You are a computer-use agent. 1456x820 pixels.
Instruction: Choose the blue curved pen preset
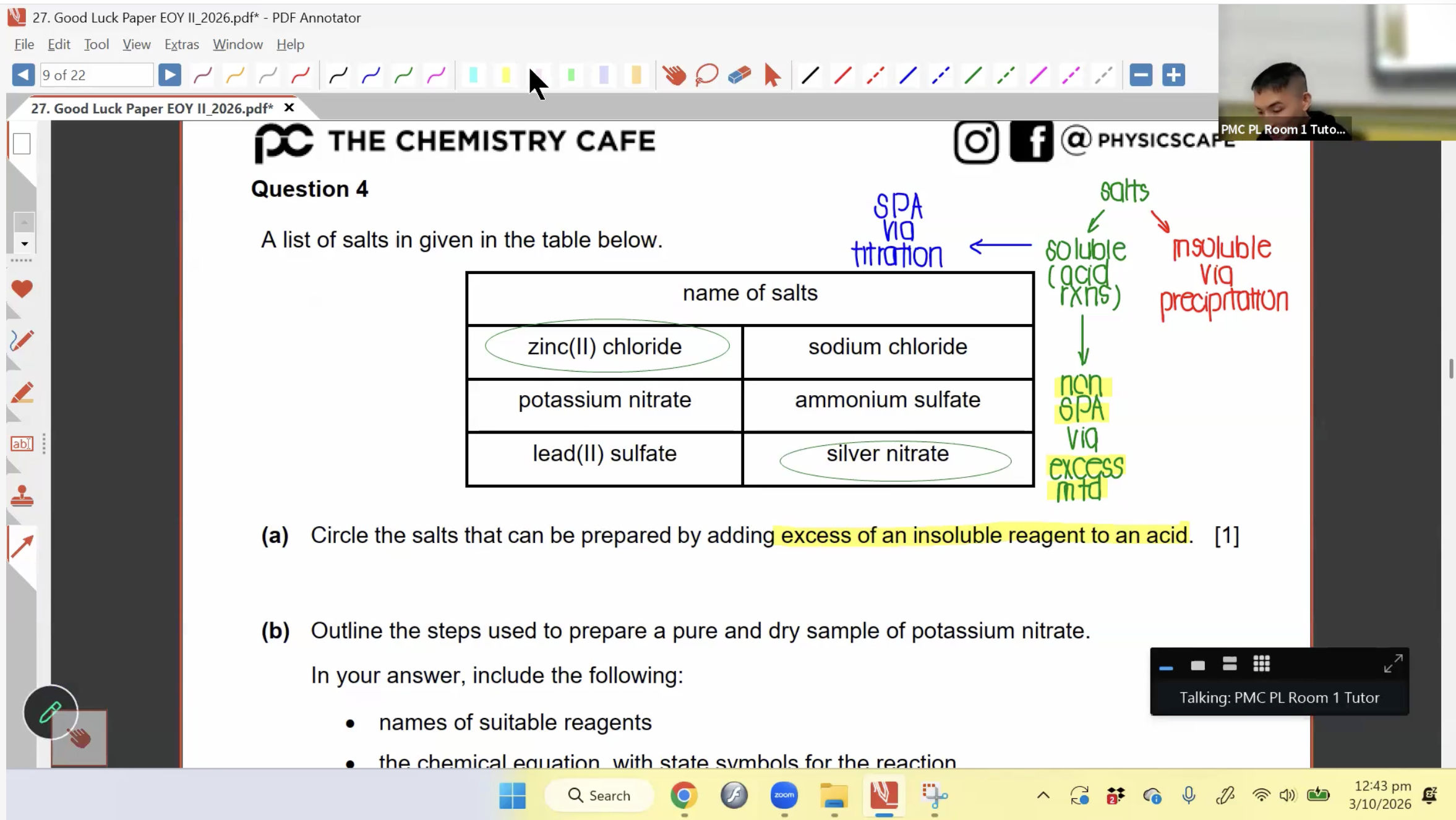[371, 75]
